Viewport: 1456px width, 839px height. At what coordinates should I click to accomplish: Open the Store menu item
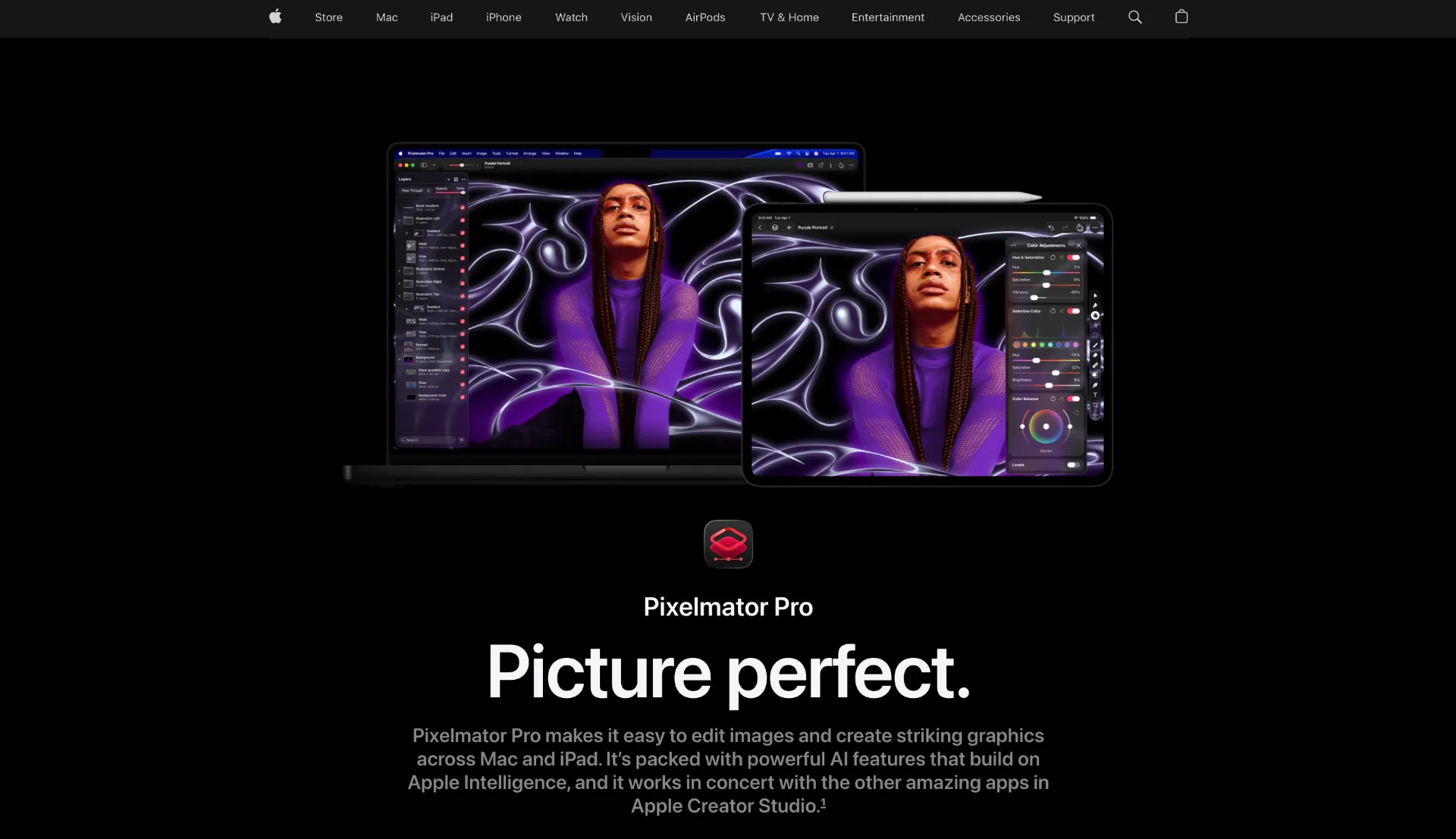(x=328, y=17)
